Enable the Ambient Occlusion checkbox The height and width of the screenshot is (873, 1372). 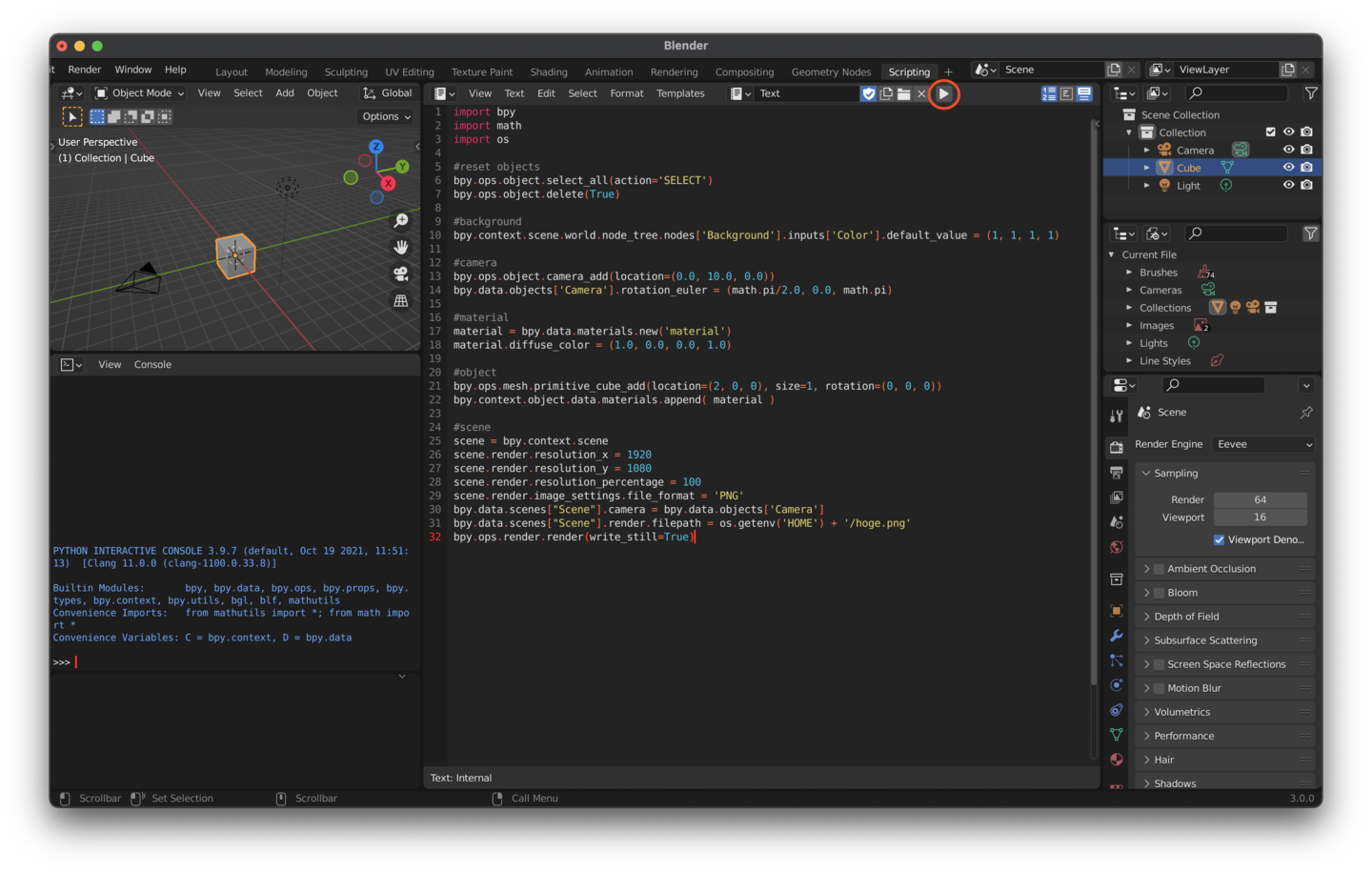click(1159, 569)
